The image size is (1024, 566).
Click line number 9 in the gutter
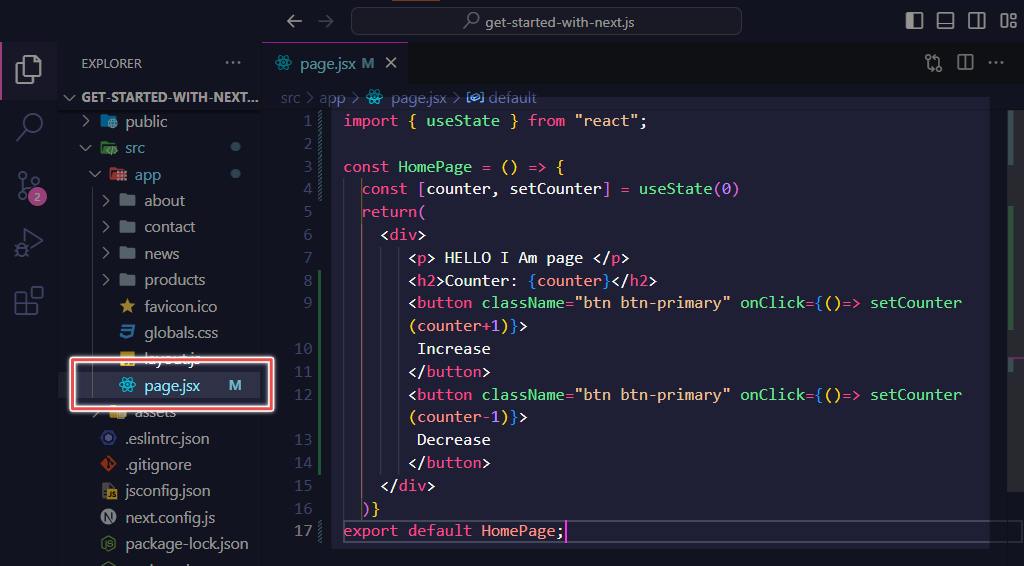pos(308,303)
